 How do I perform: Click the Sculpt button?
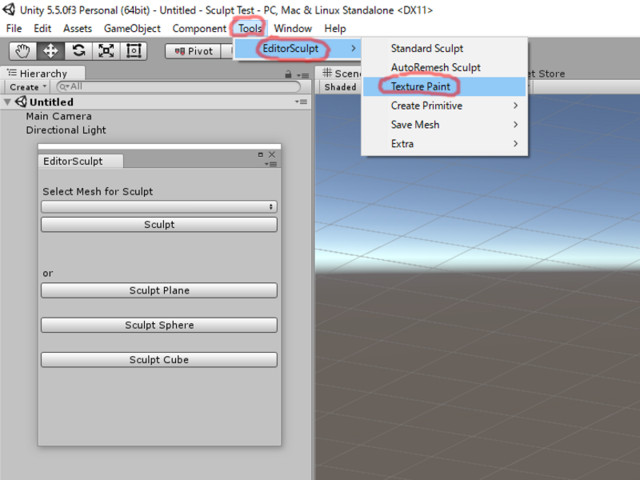tap(159, 224)
